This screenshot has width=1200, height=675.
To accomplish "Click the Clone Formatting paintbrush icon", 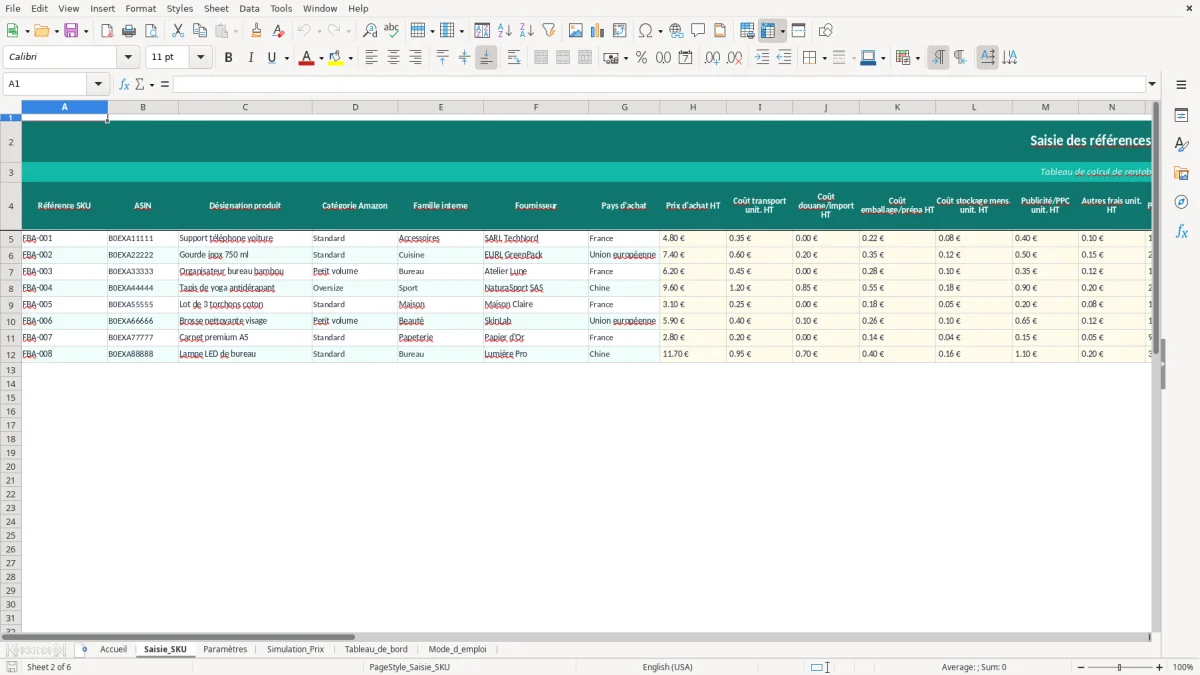I will (257, 31).
